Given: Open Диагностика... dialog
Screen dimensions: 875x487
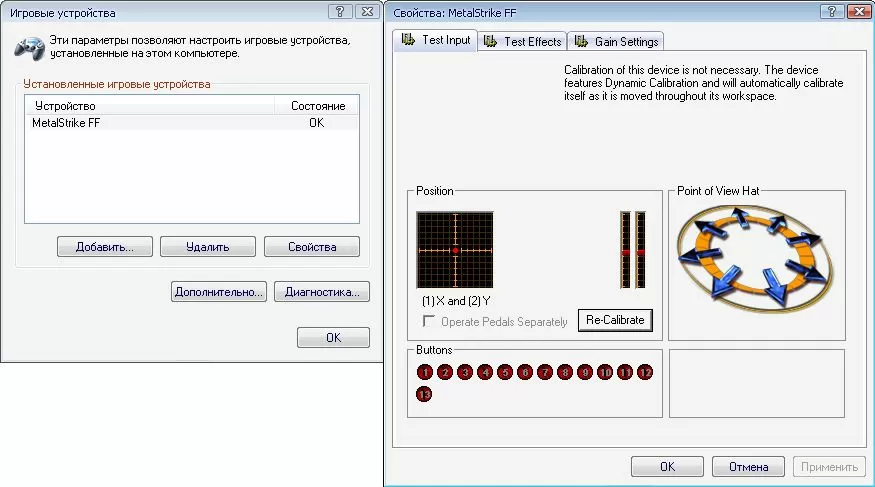Looking at the screenshot, I should click(x=321, y=292).
